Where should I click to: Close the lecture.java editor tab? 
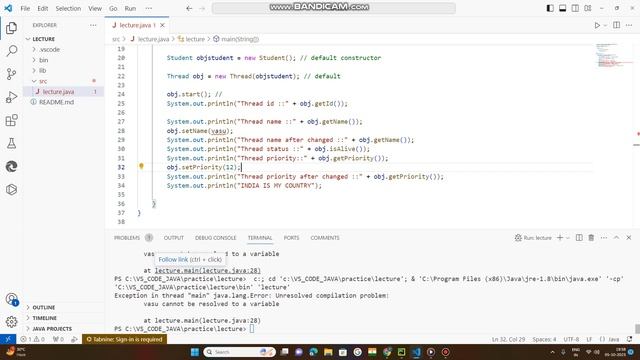pos(162,25)
